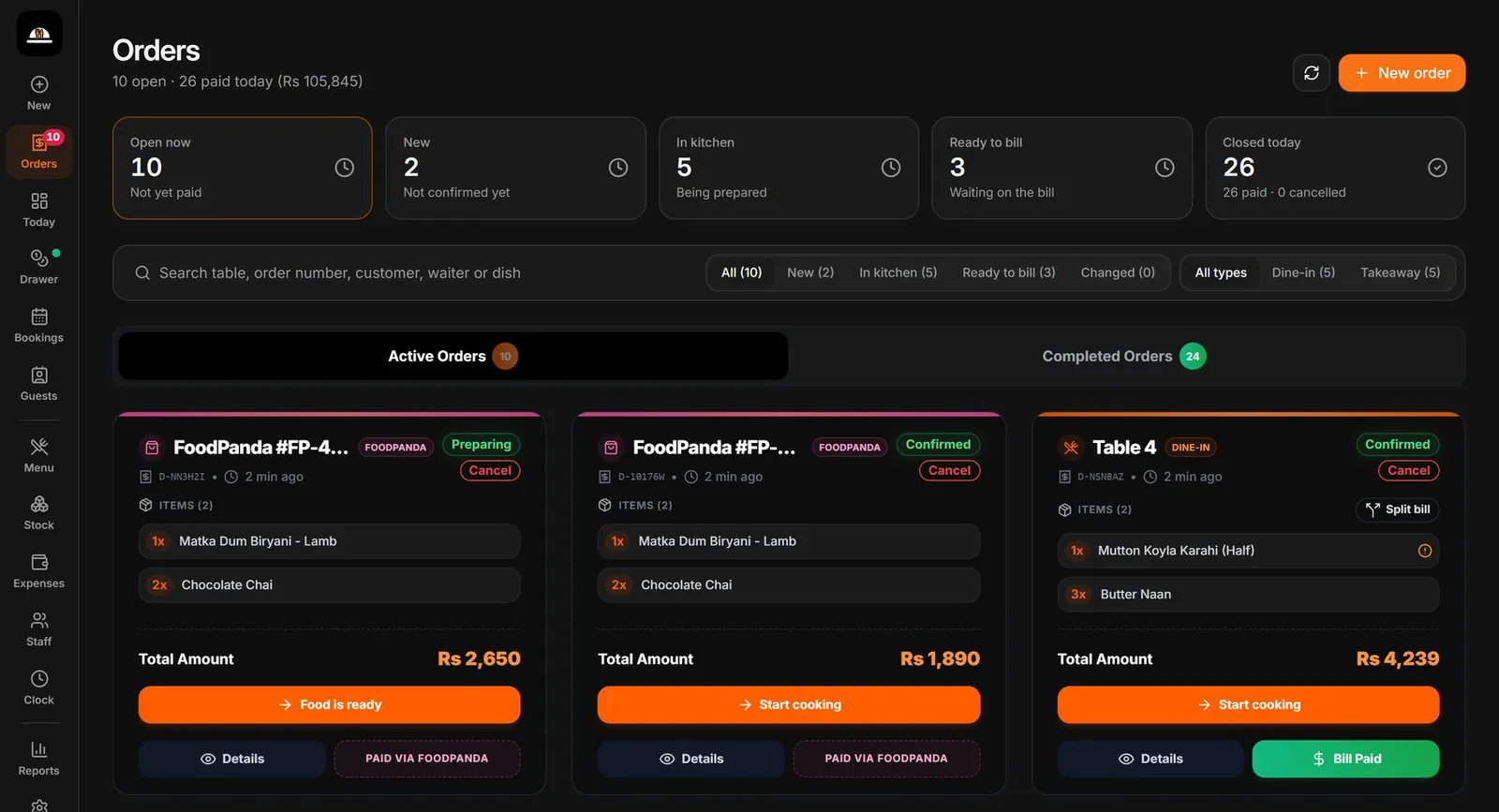Switch to Completed Orders tab
This screenshot has height=812, width=1499.
tap(1124, 356)
